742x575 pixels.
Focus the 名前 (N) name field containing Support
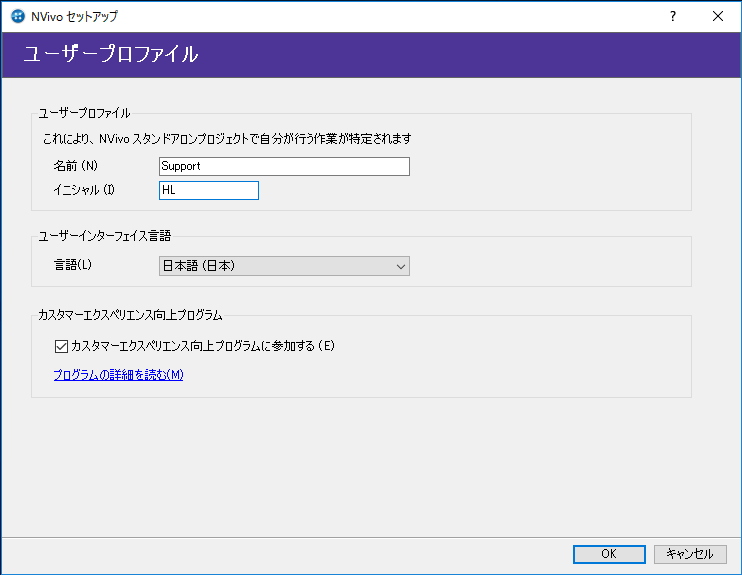click(284, 166)
